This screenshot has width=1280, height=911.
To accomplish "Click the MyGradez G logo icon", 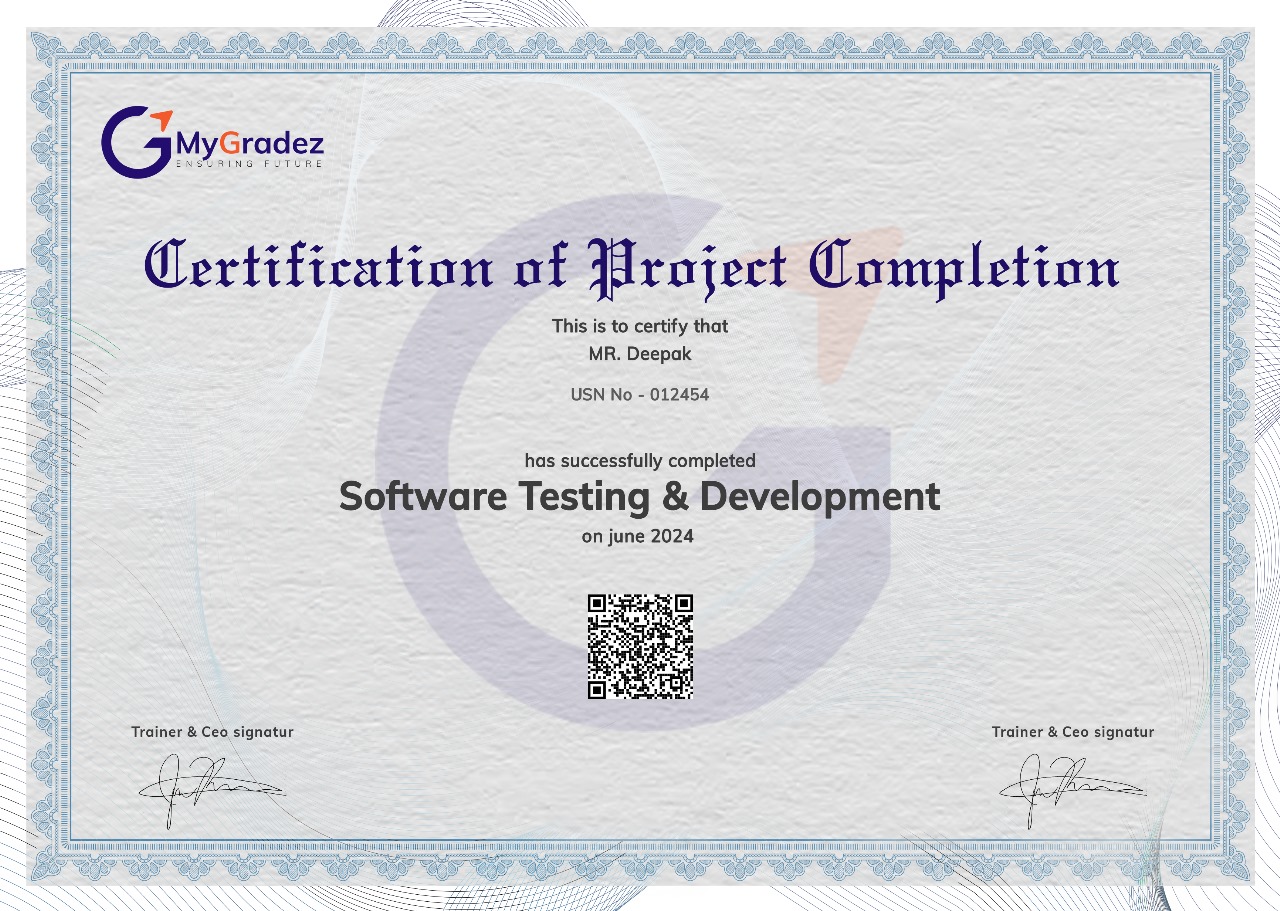I will pyautogui.click(x=138, y=142).
